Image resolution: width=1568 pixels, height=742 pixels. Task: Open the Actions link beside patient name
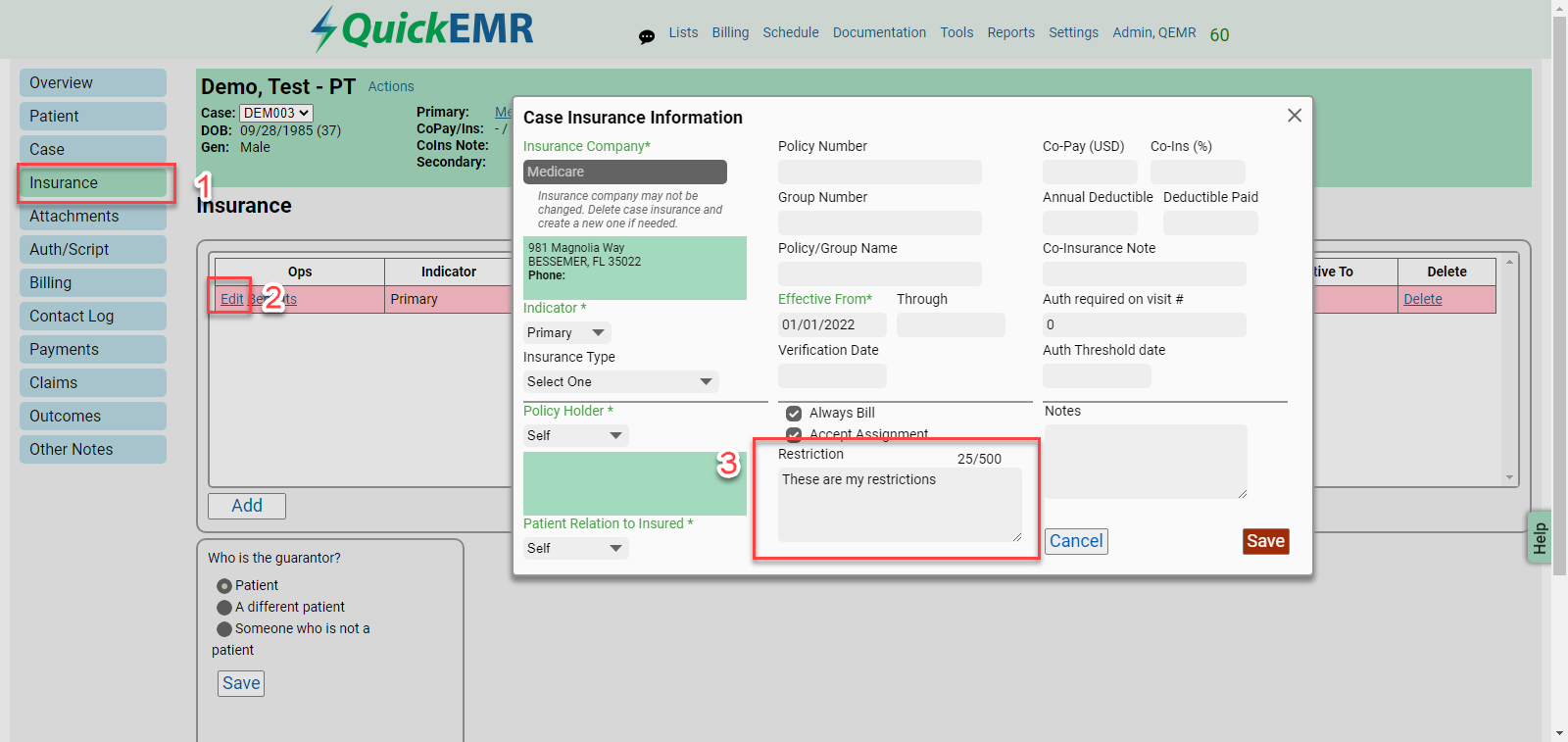coord(391,86)
